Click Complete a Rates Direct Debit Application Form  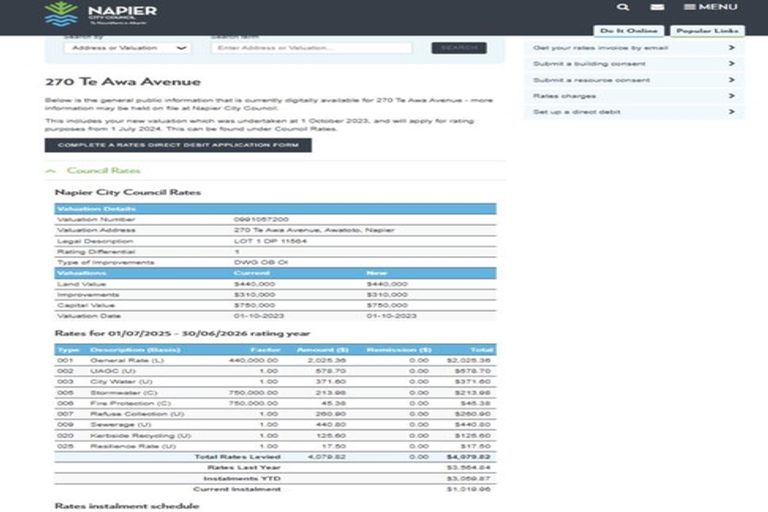pyautogui.click(x=178, y=145)
